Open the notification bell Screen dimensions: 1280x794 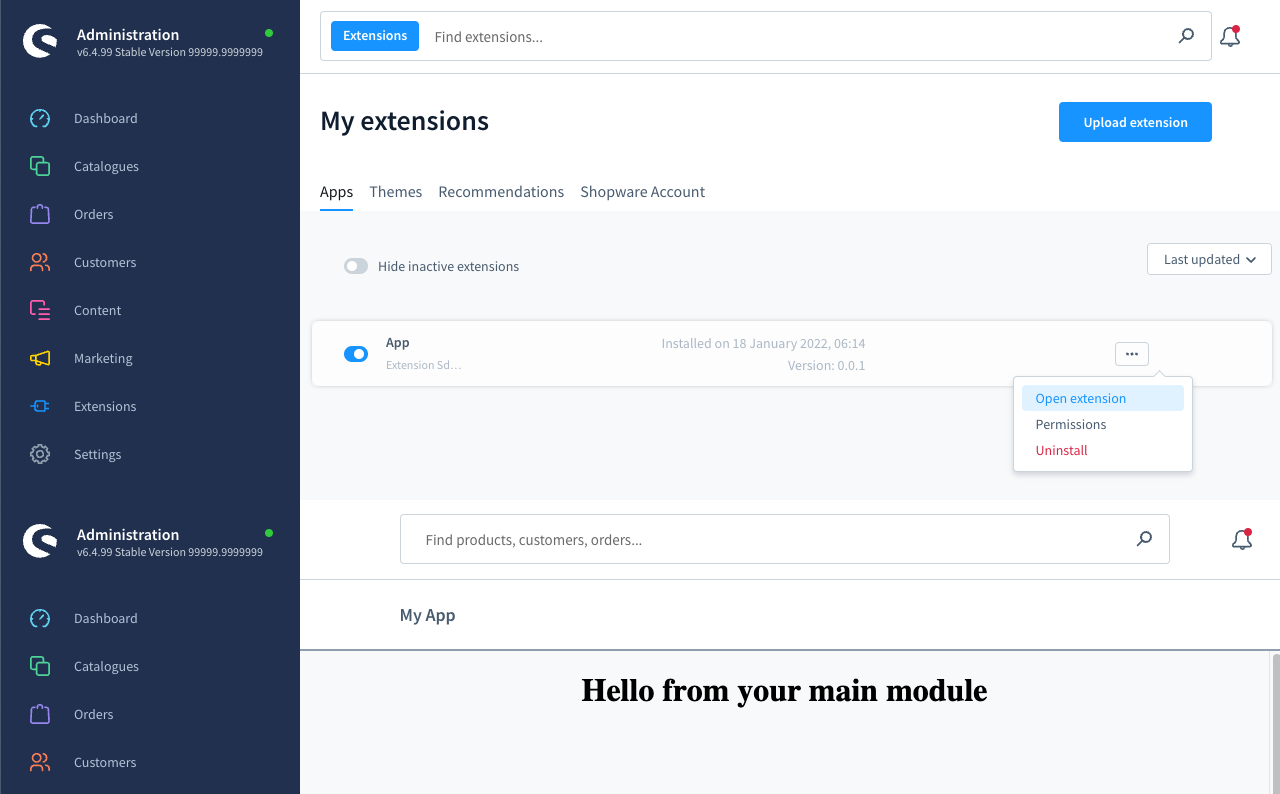(1229, 36)
